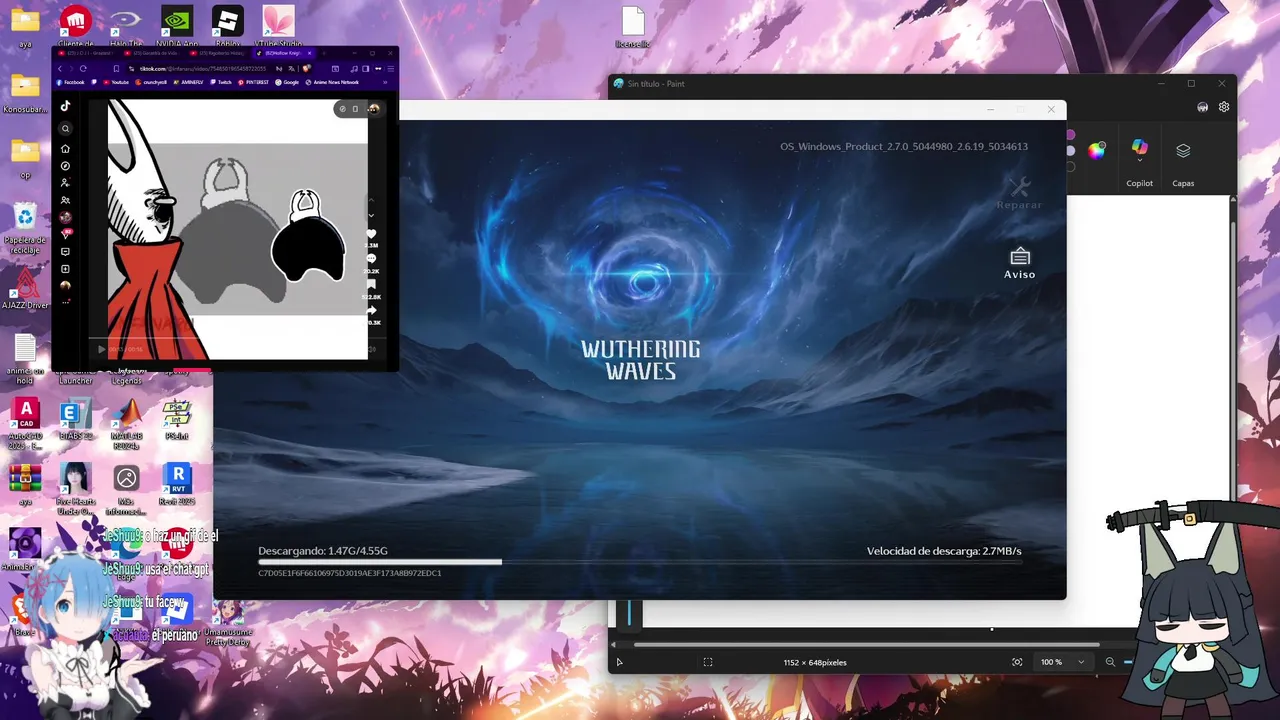Click Paint zoom out magnifier
This screenshot has width=1280, height=720.
[x=1110, y=662]
